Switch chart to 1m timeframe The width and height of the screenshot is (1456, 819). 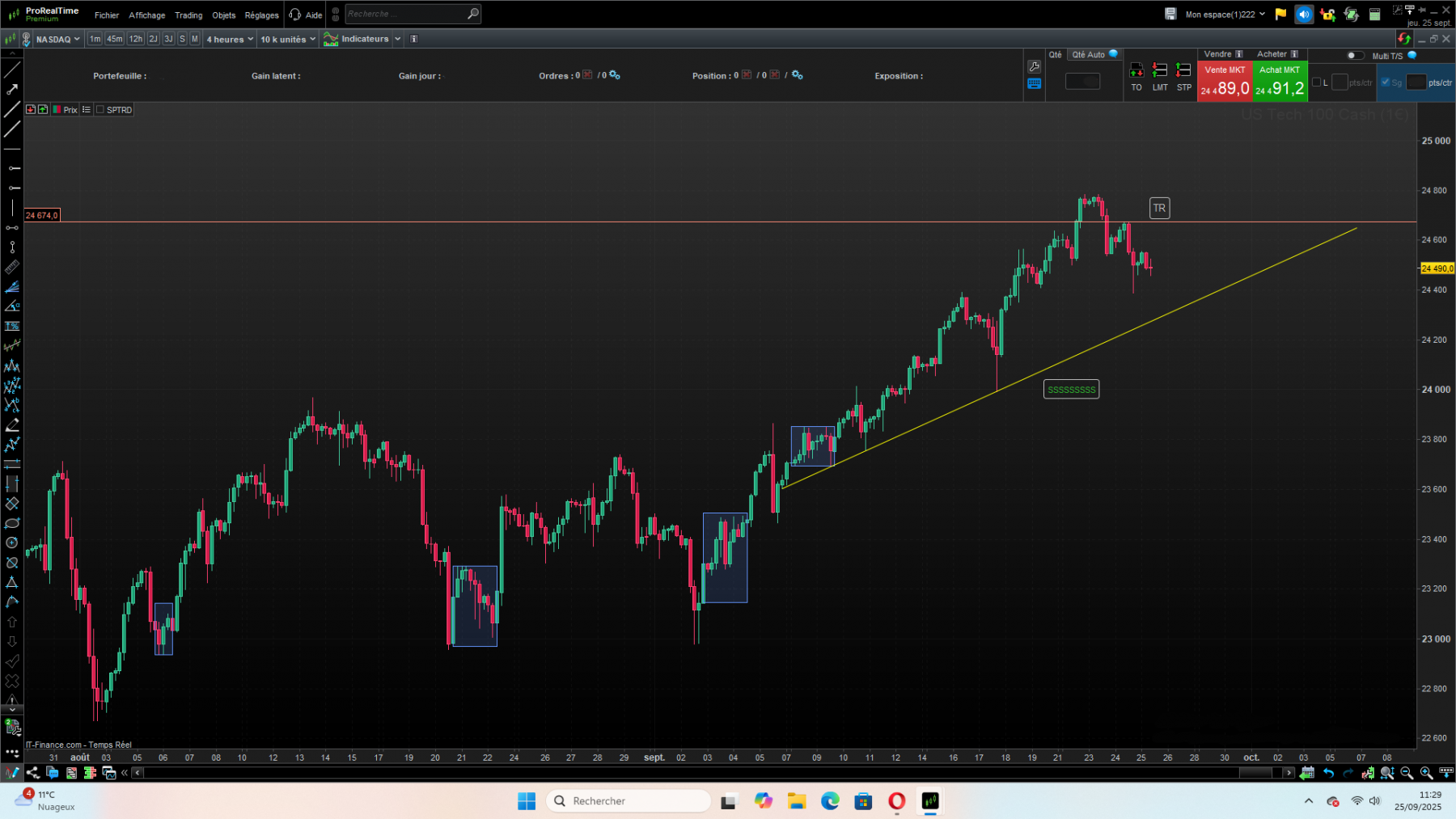click(x=95, y=39)
